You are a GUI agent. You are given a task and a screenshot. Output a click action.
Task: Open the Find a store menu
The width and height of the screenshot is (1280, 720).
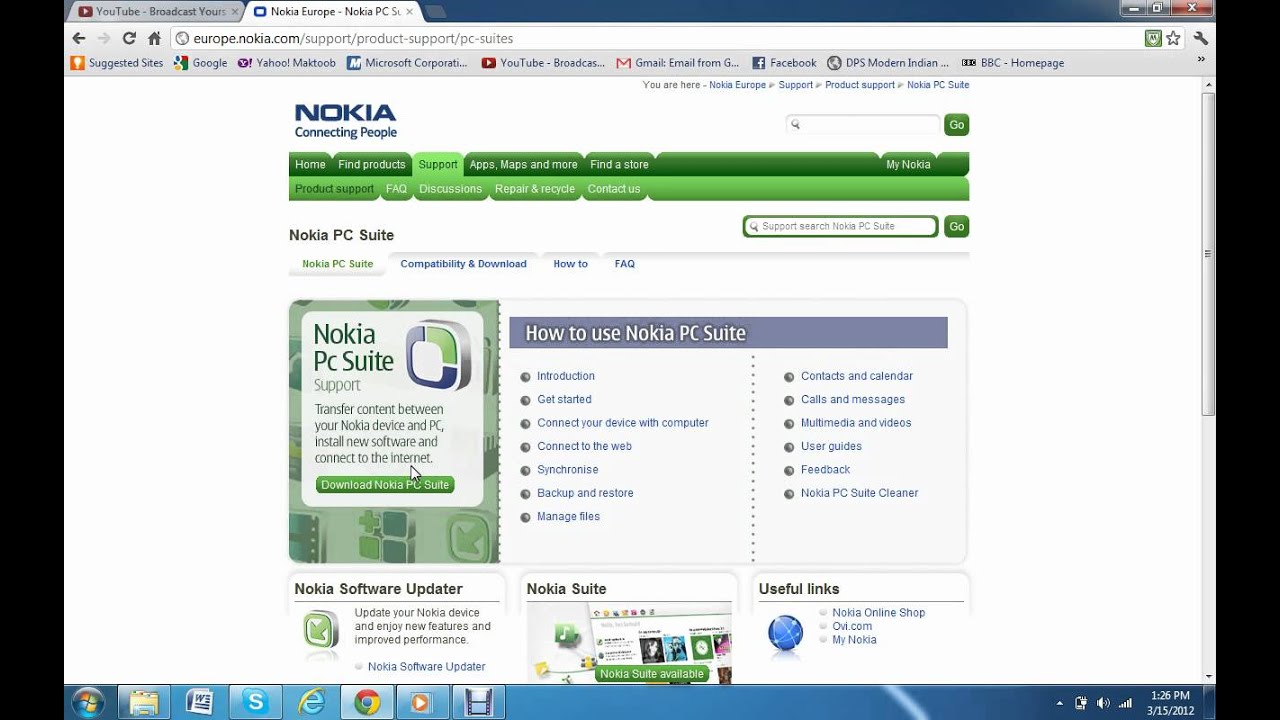pyautogui.click(x=619, y=164)
